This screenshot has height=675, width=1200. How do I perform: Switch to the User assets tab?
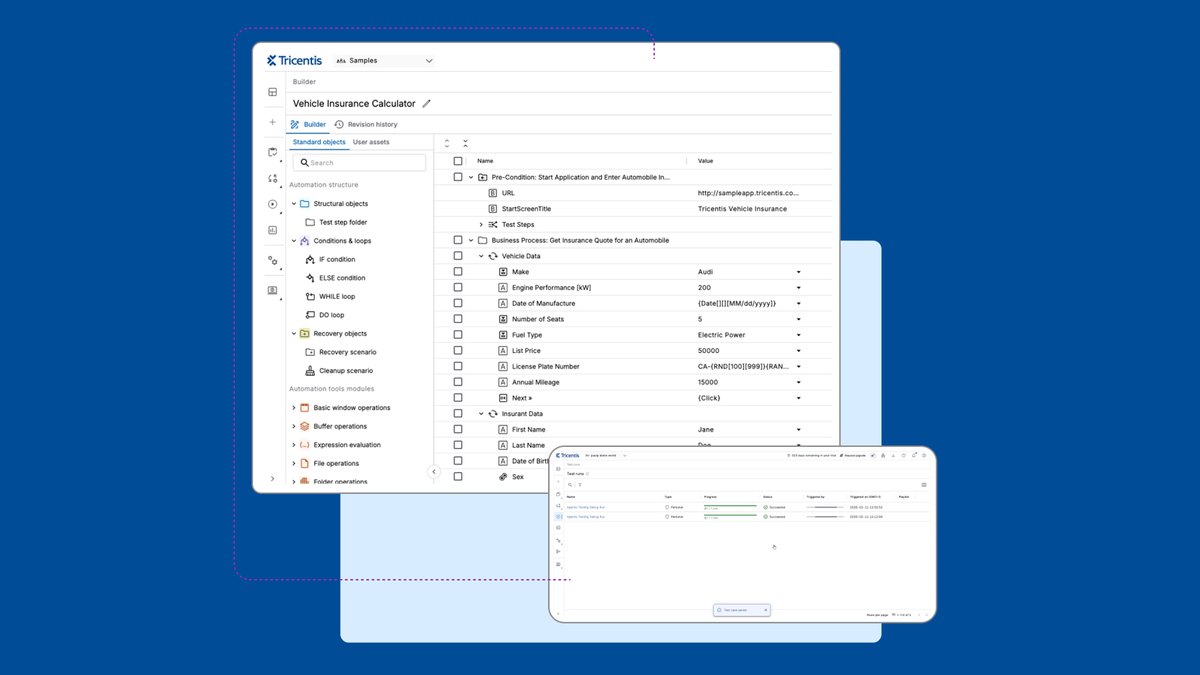pos(371,142)
